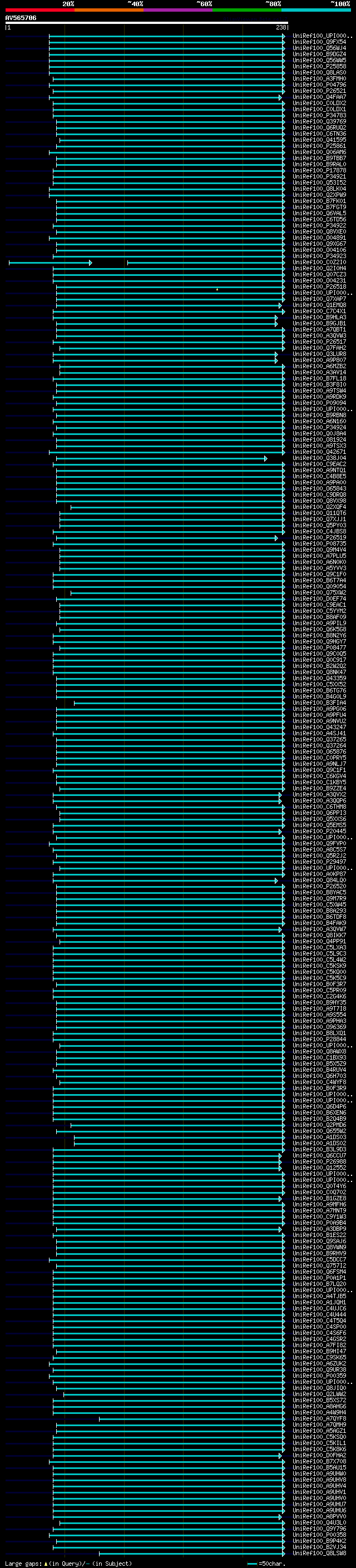Click the =50char. scale legend
Image resolution: width=356 pixels, height=1568 pixels.
pos(268,1564)
